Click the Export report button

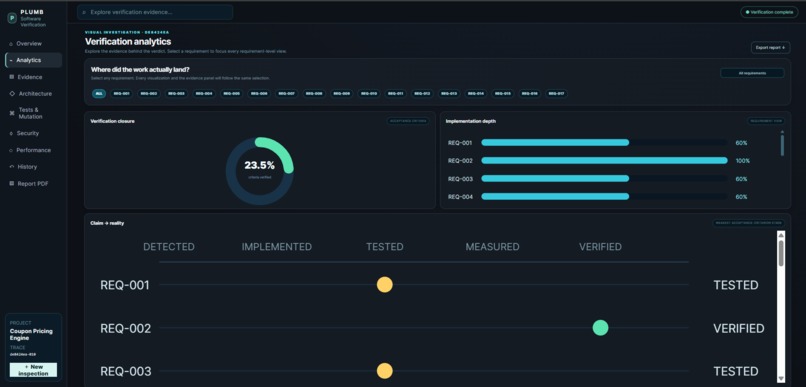point(770,47)
